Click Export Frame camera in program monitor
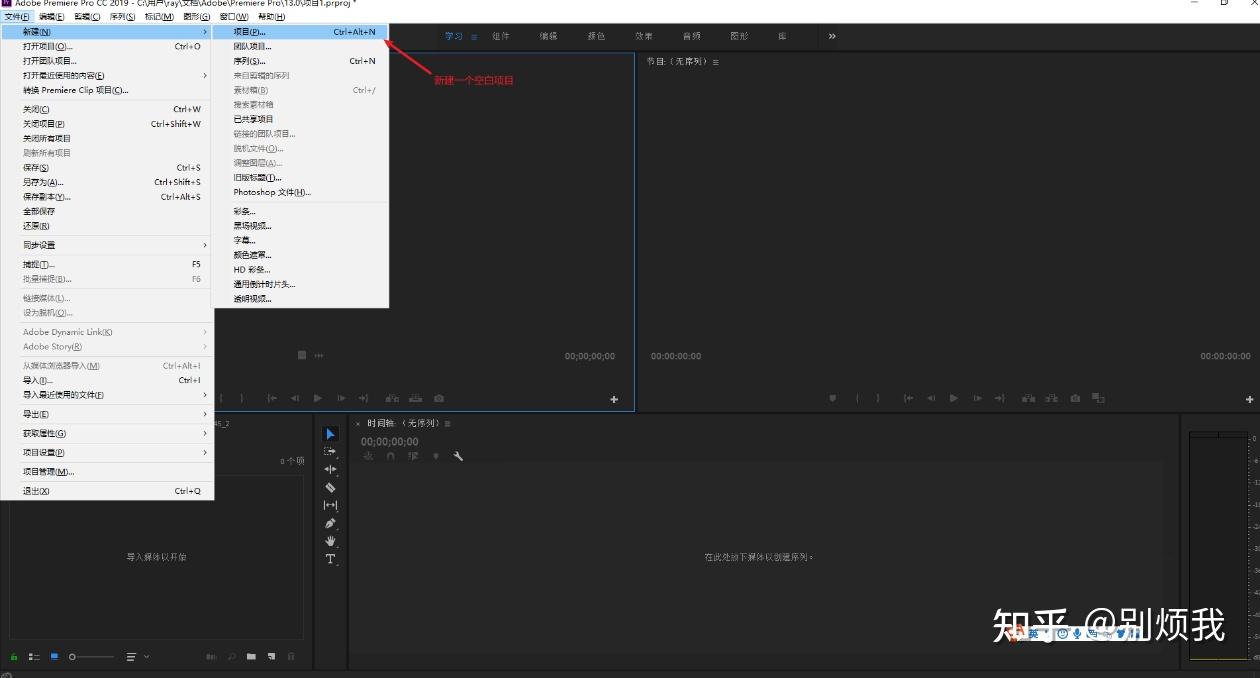The height and width of the screenshot is (678, 1260). (x=1075, y=398)
